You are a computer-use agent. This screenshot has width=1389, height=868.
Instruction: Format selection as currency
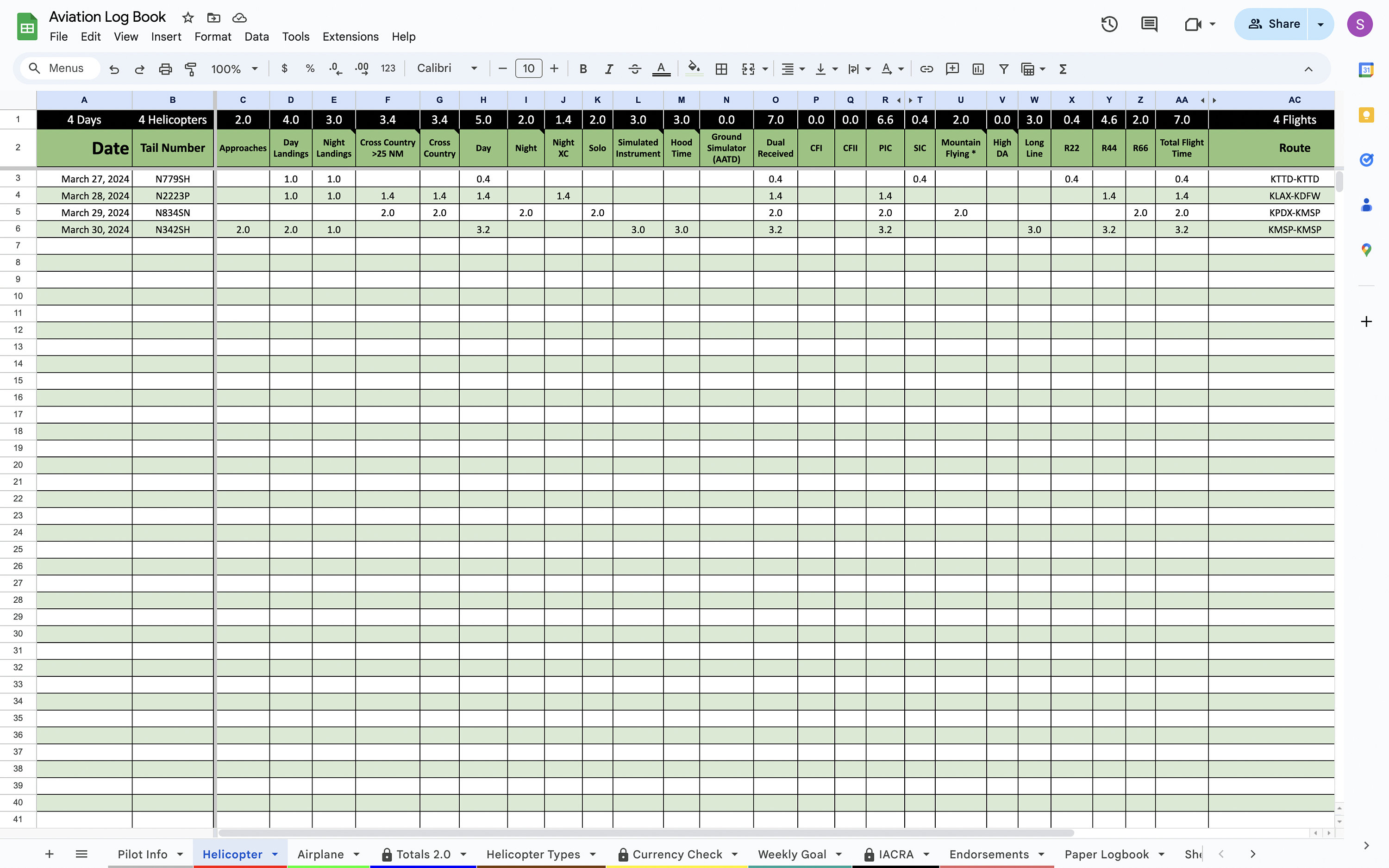(x=285, y=69)
